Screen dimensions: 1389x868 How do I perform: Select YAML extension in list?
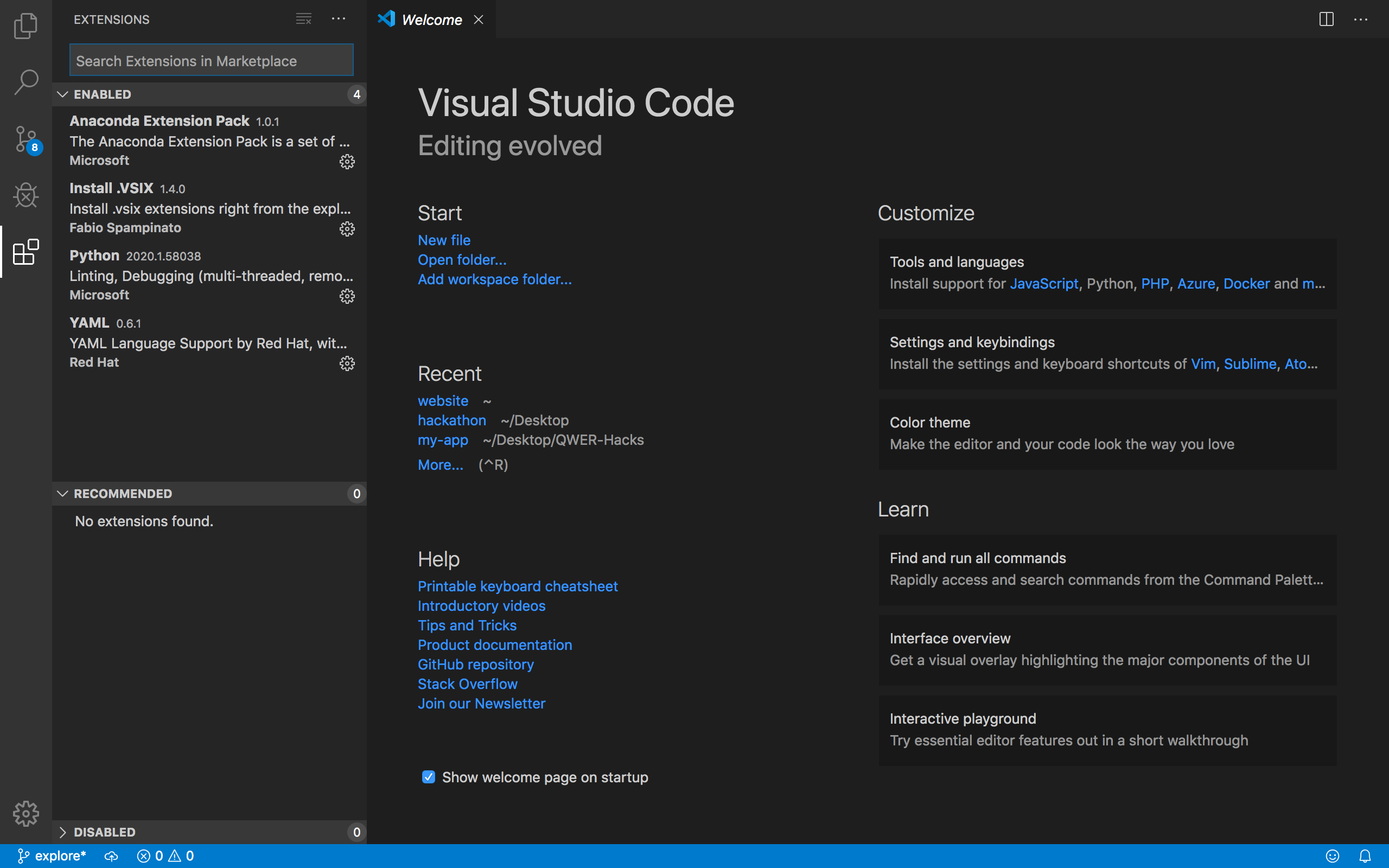coord(209,342)
